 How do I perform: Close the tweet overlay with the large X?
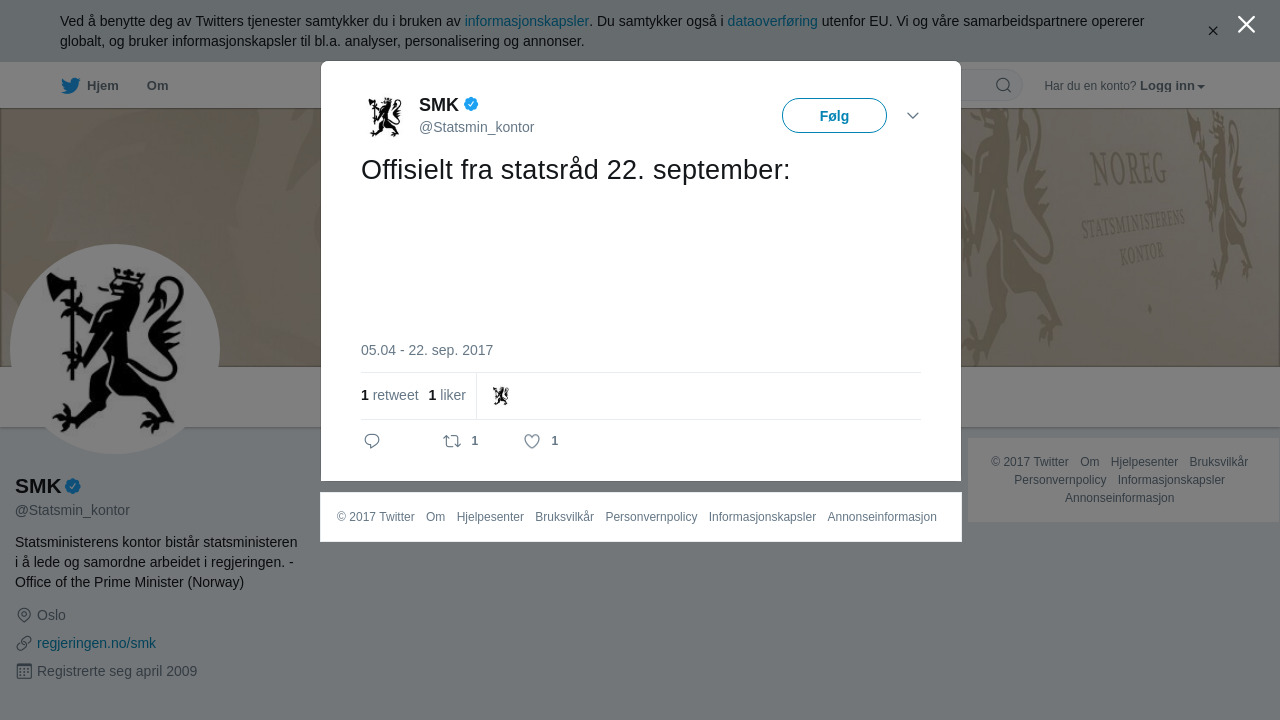click(x=1246, y=24)
